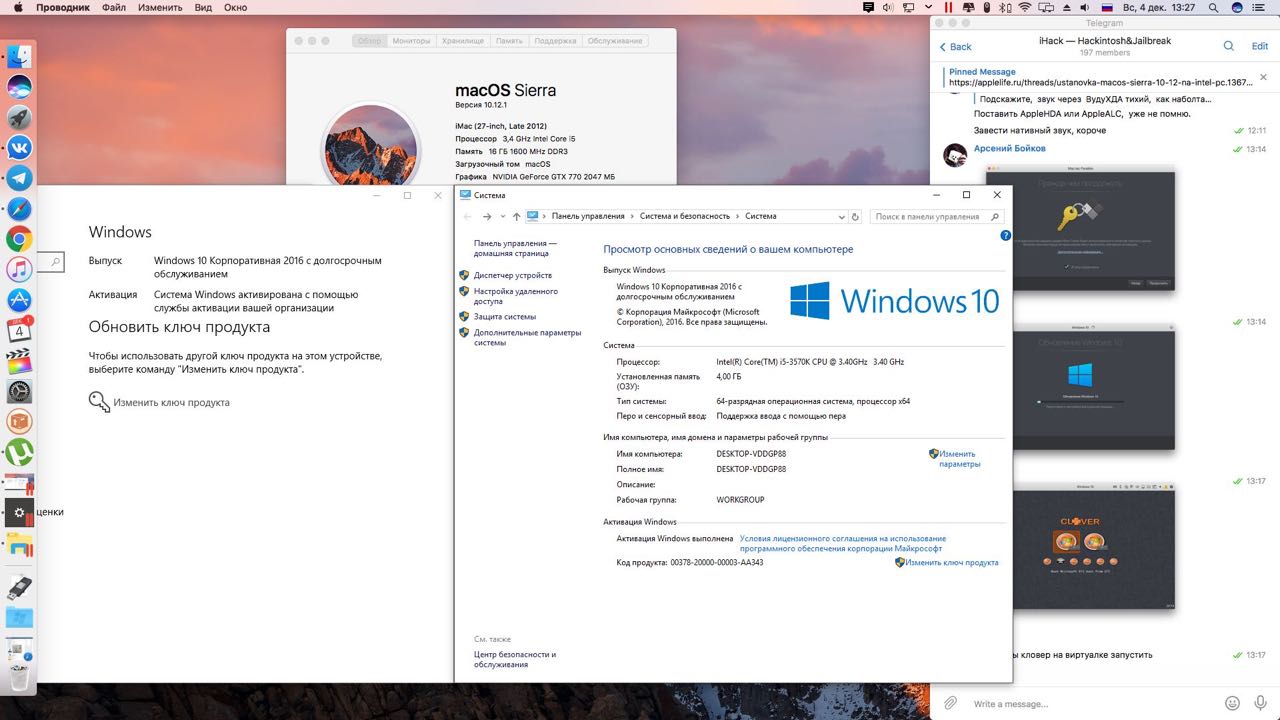Open Защита системы link
This screenshot has width=1280, height=720.
(x=505, y=317)
